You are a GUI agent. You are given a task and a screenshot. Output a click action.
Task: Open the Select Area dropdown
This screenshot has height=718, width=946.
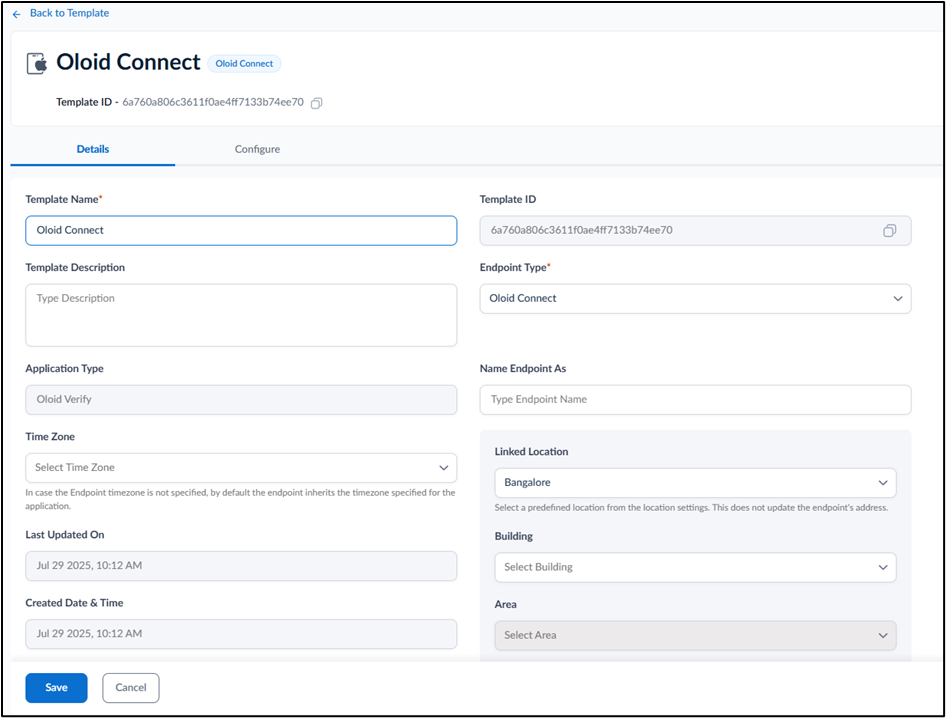point(695,635)
